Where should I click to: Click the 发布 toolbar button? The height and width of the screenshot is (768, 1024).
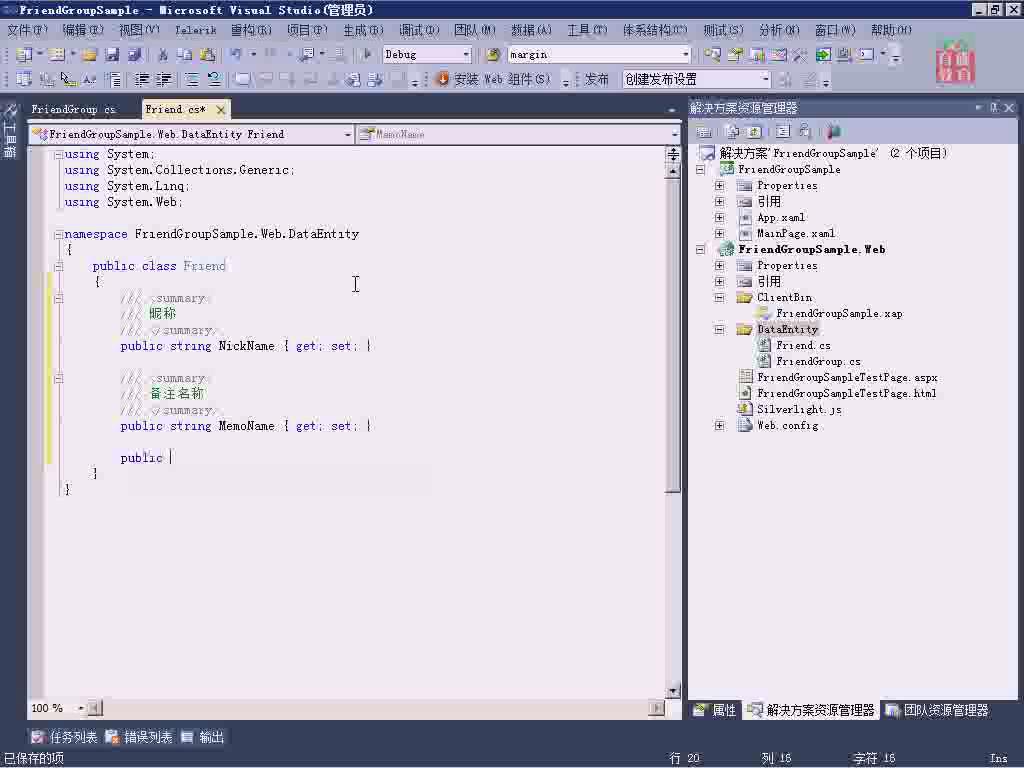[596, 80]
